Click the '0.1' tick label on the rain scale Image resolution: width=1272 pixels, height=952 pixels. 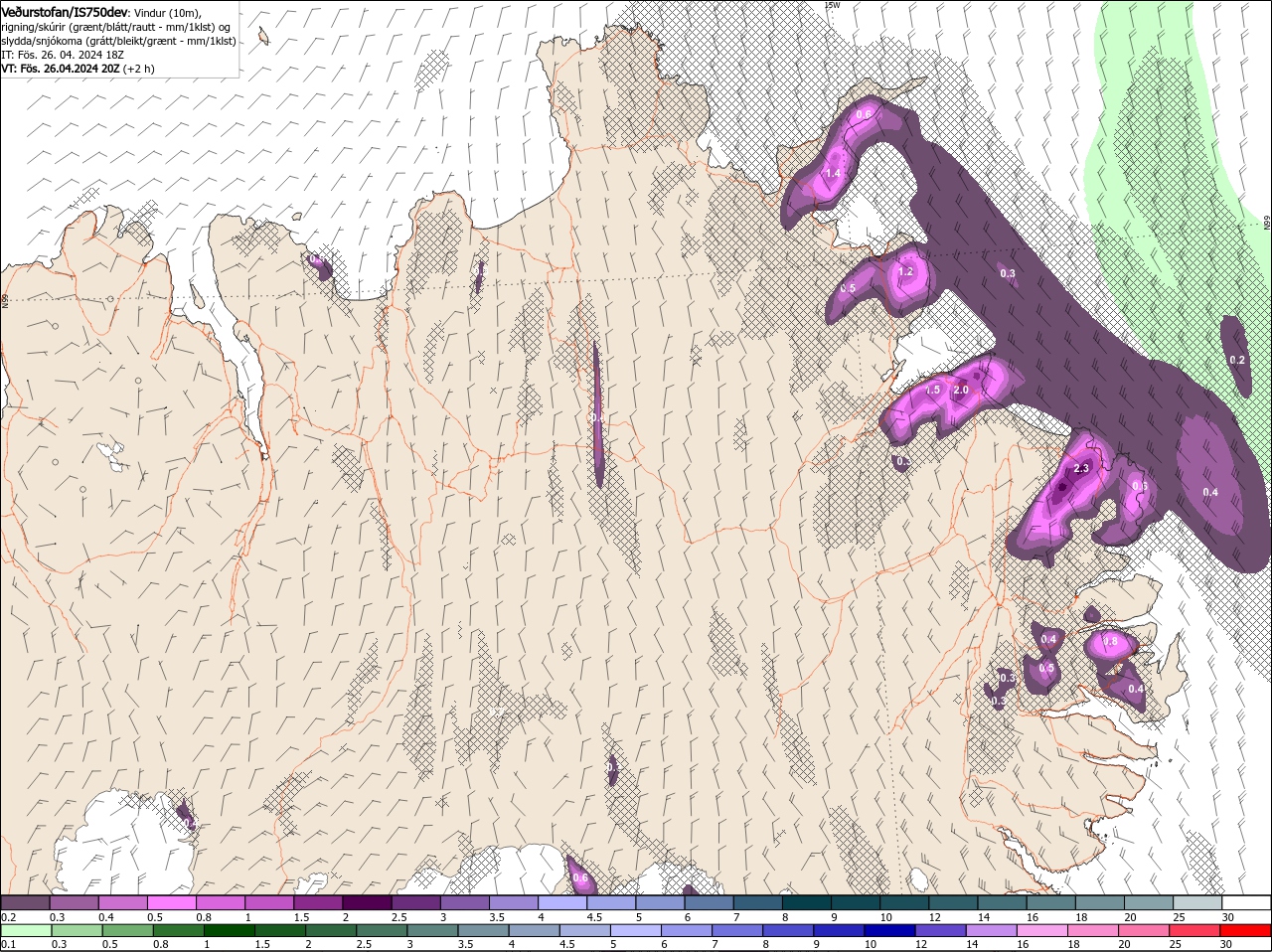(8, 945)
